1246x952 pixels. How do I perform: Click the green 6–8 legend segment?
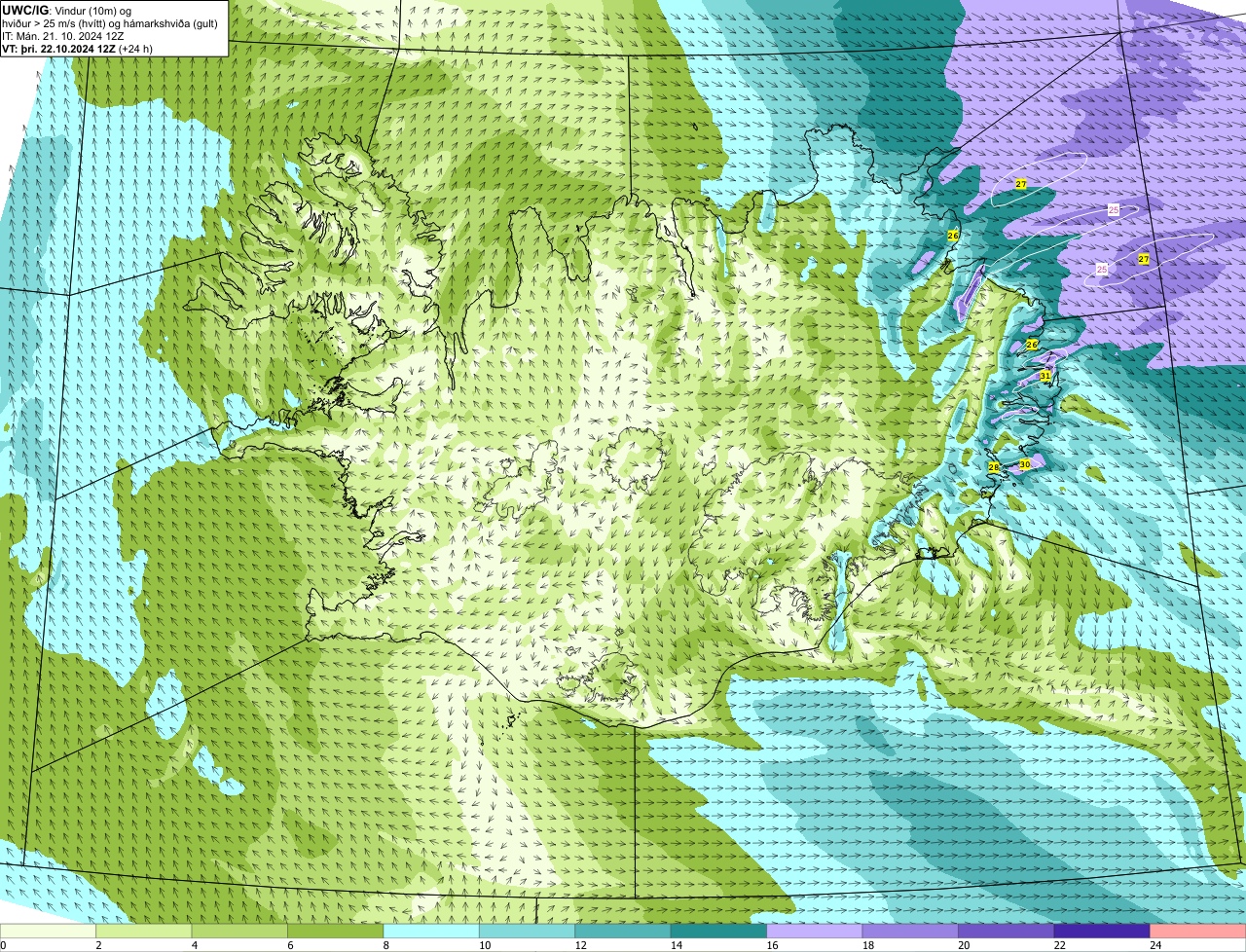tap(336, 931)
